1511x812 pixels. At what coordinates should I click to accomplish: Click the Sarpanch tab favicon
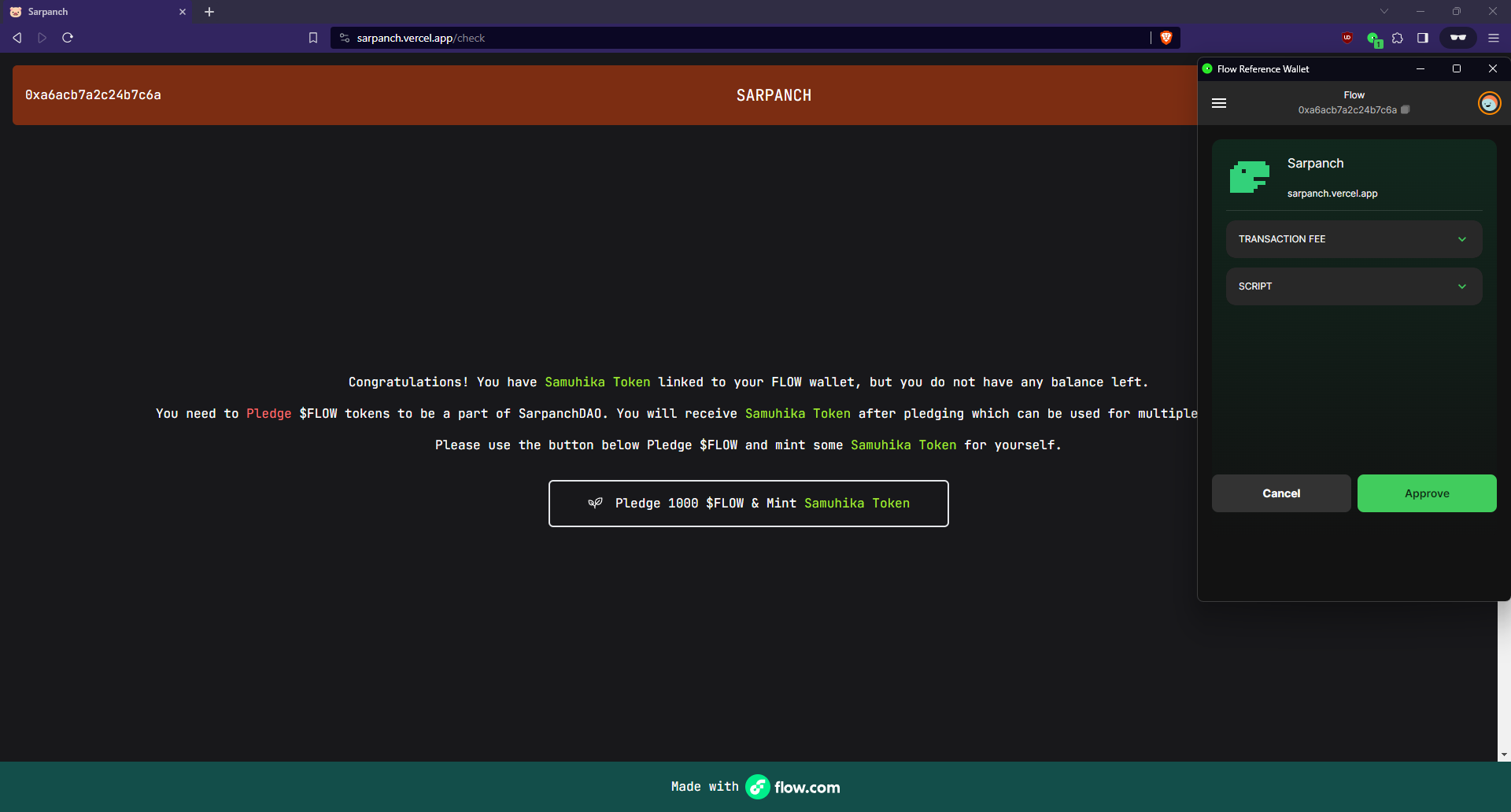[16, 12]
